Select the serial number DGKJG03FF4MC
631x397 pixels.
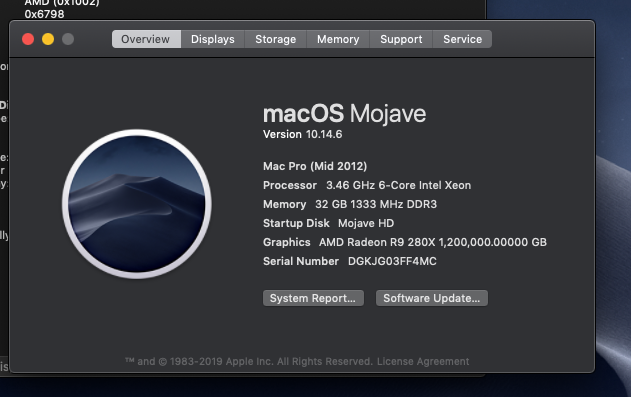[x=392, y=261]
